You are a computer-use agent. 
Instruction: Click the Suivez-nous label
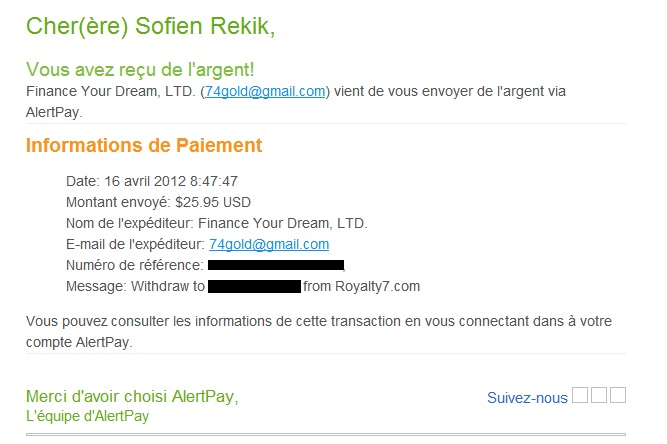(x=527, y=398)
